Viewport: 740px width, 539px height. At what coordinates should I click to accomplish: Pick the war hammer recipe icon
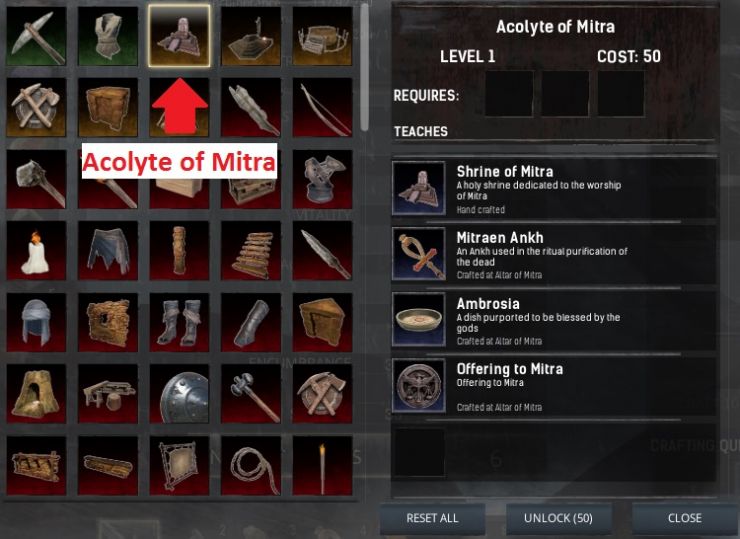coord(251,394)
